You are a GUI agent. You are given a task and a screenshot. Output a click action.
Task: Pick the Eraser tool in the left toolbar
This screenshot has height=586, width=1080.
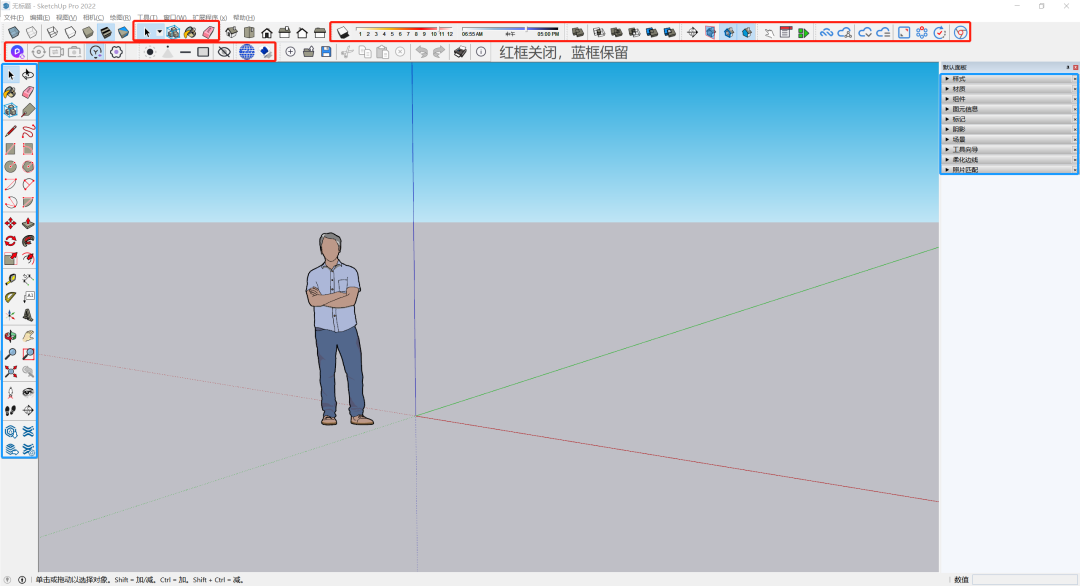(28, 92)
